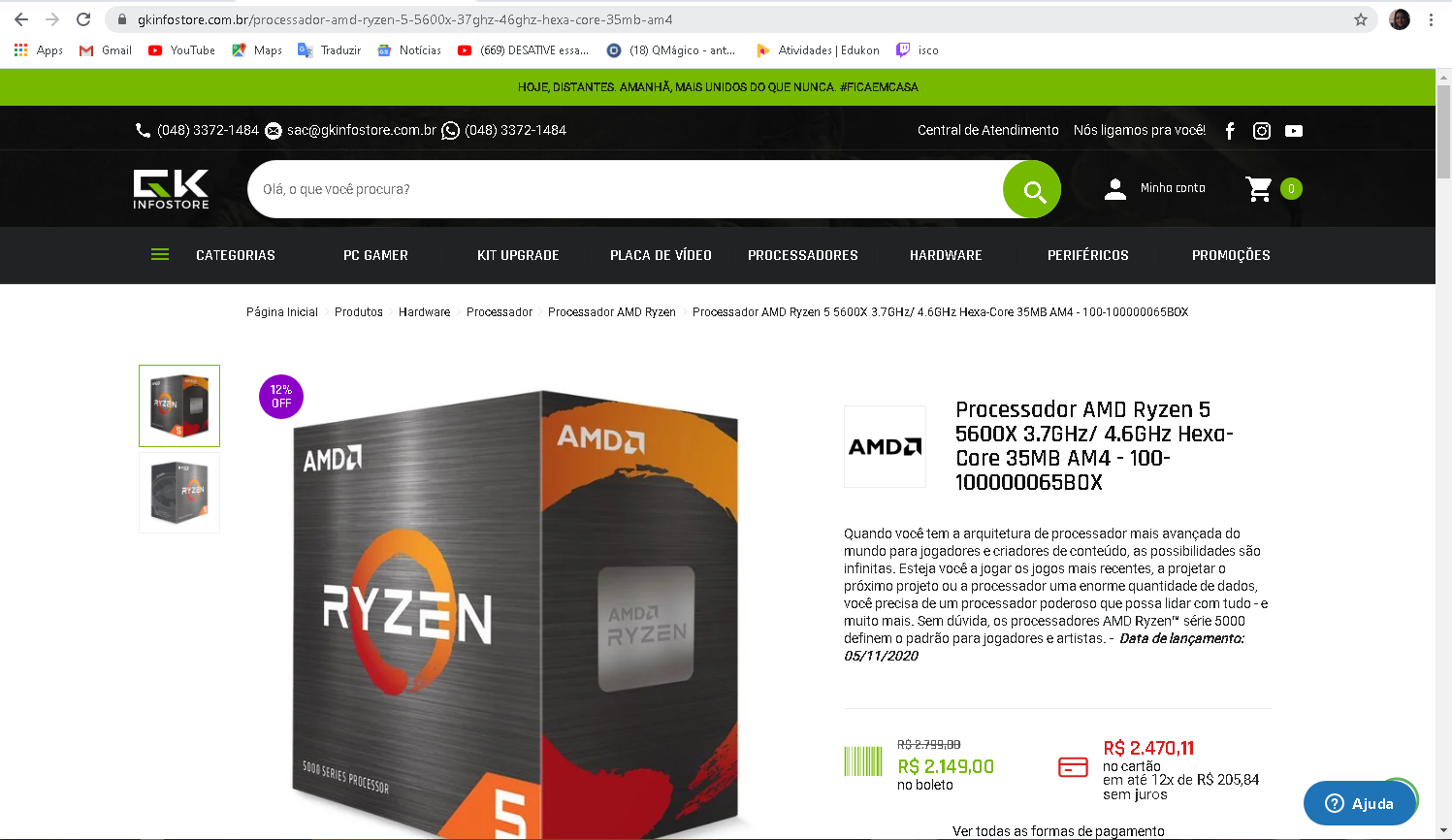Select the second product thumbnail image
Image resolution: width=1452 pixels, height=840 pixels.
(x=179, y=493)
